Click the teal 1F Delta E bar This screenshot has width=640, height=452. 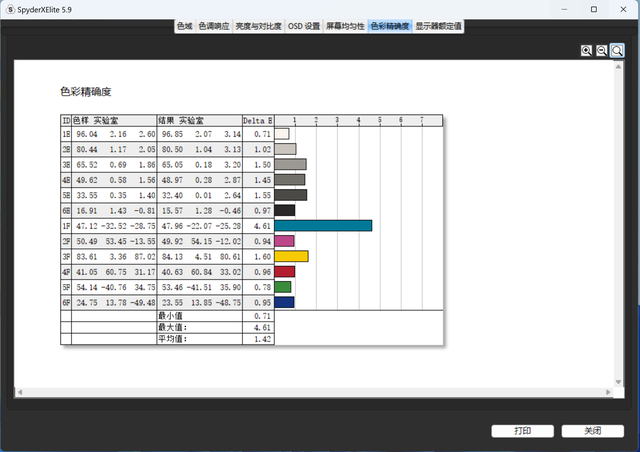pos(323,226)
